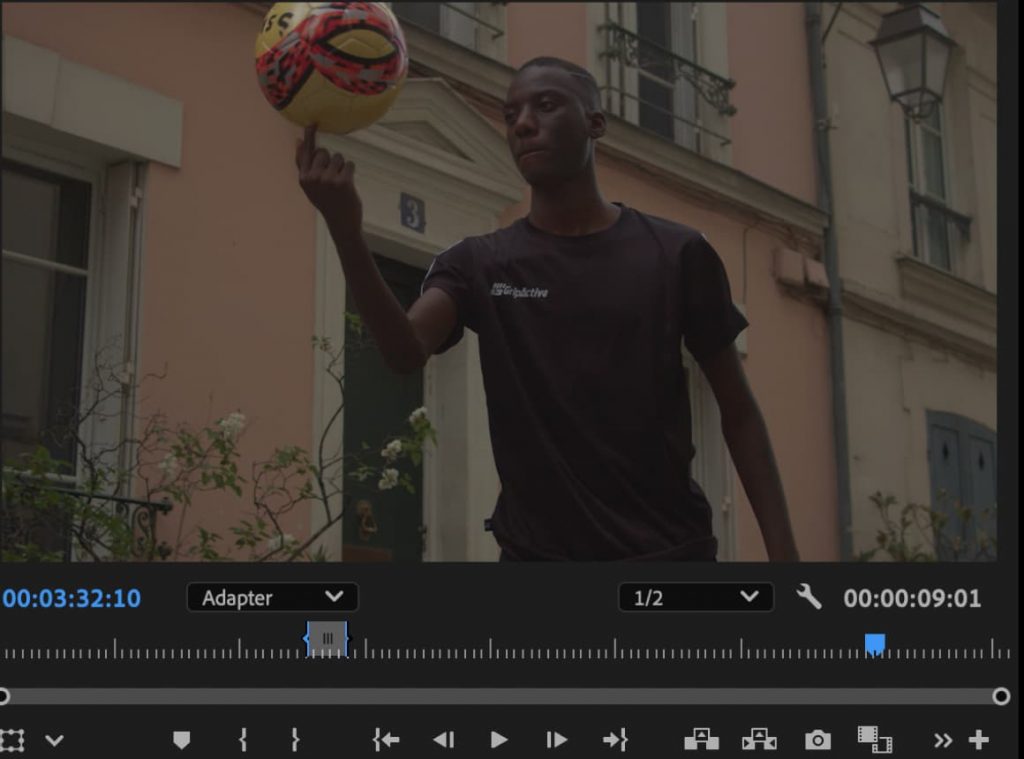Click the Add Marker icon

pos(181,740)
